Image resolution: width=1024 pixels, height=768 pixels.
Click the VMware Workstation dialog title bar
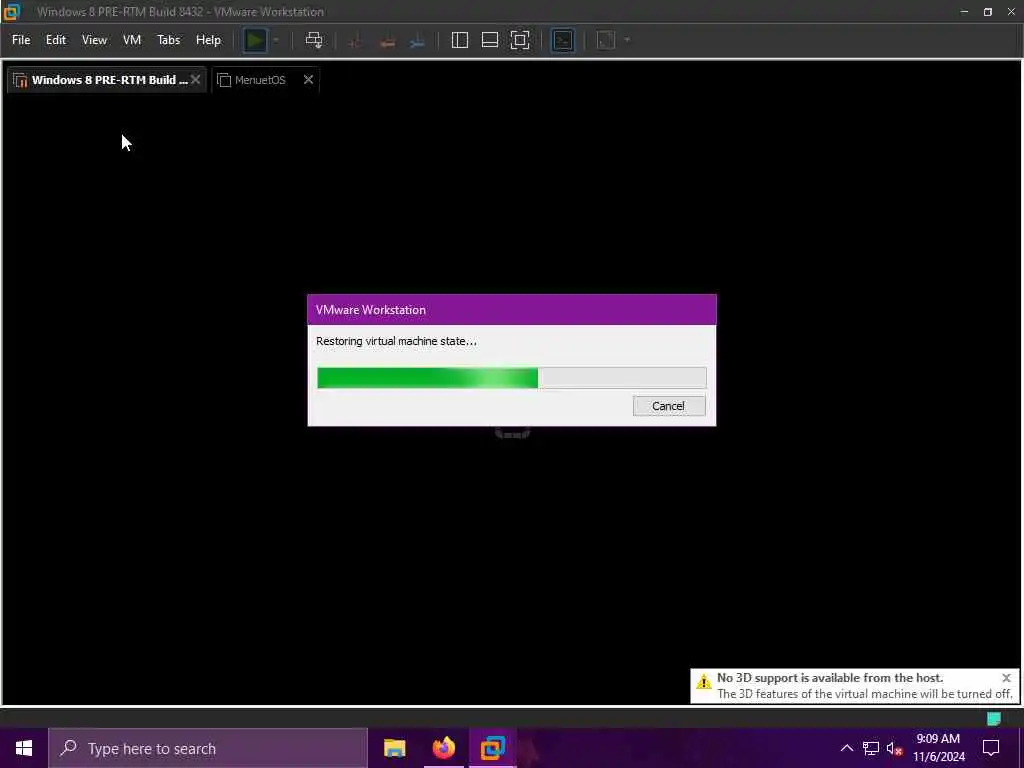click(x=512, y=310)
